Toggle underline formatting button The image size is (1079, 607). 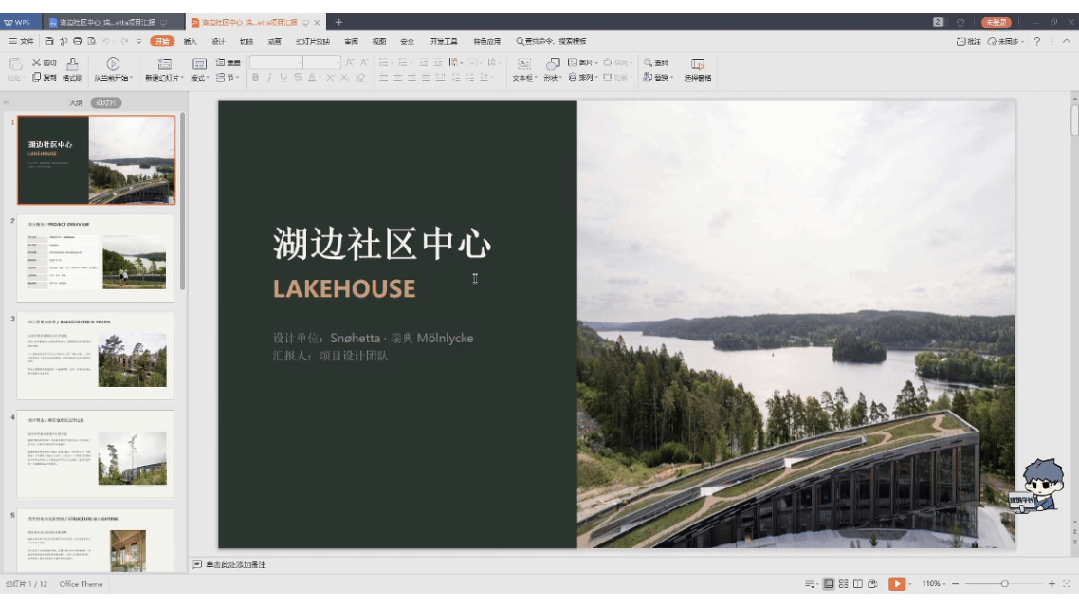point(284,78)
